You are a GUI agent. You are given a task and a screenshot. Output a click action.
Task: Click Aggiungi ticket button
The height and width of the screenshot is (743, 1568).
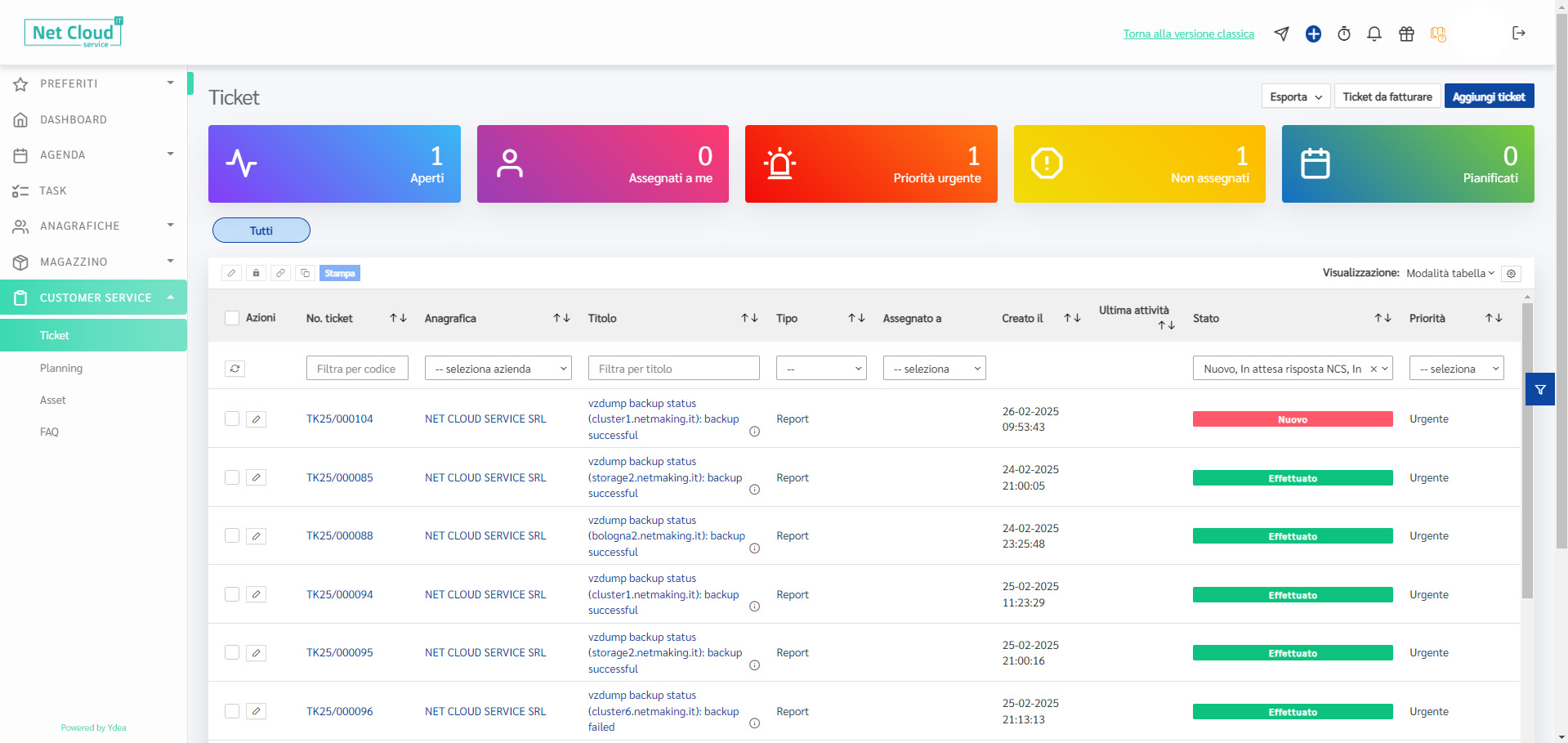1489,96
